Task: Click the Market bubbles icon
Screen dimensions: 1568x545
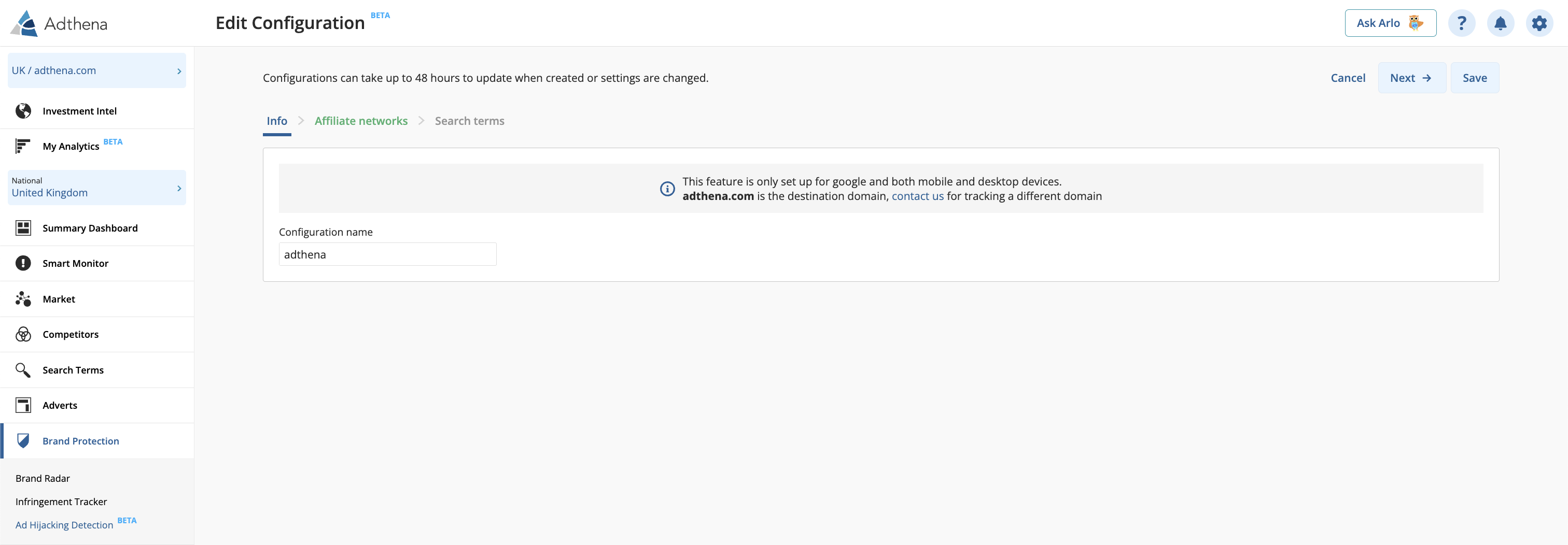Action: (x=23, y=298)
